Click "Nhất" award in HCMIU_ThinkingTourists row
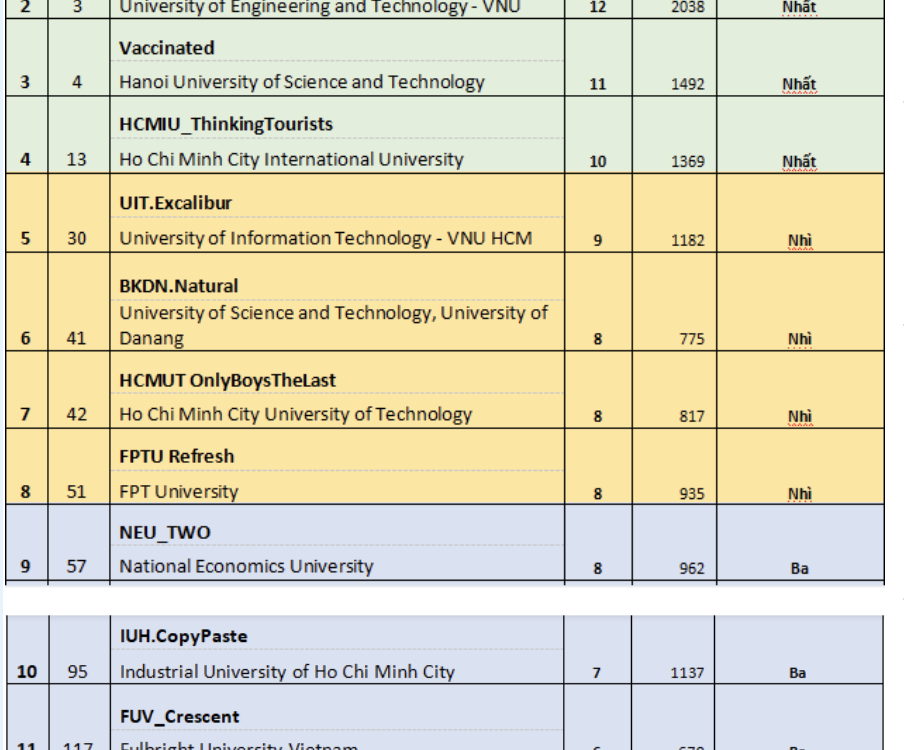The height and width of the screenshot is (750, 904). point(799,161)
